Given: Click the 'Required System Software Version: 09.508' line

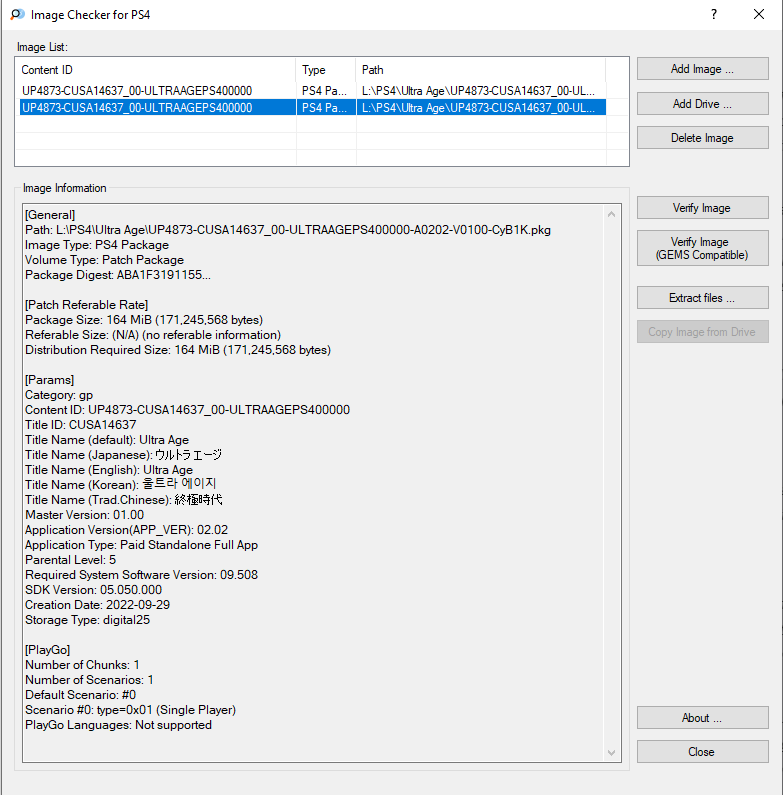Looking at the screenshot, I should pos(141,575).
